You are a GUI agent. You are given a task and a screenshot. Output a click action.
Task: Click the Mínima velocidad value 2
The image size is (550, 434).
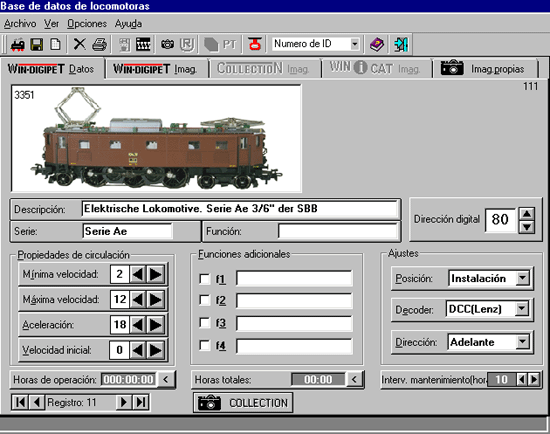click(120, 274)
